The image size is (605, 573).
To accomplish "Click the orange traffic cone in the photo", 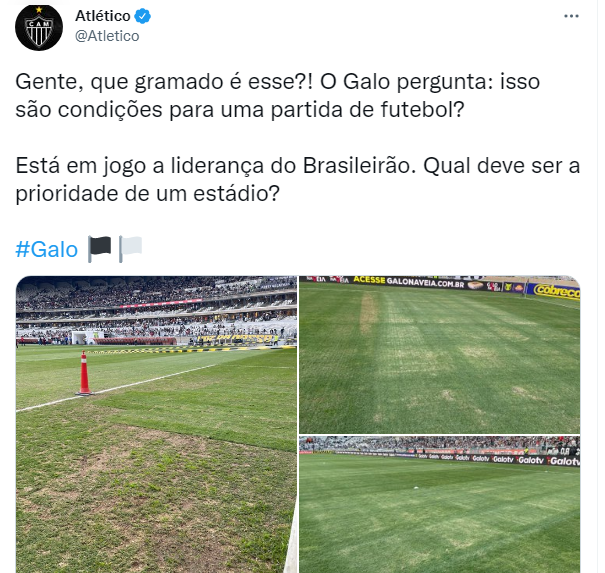I will click(x=84, y=373).
